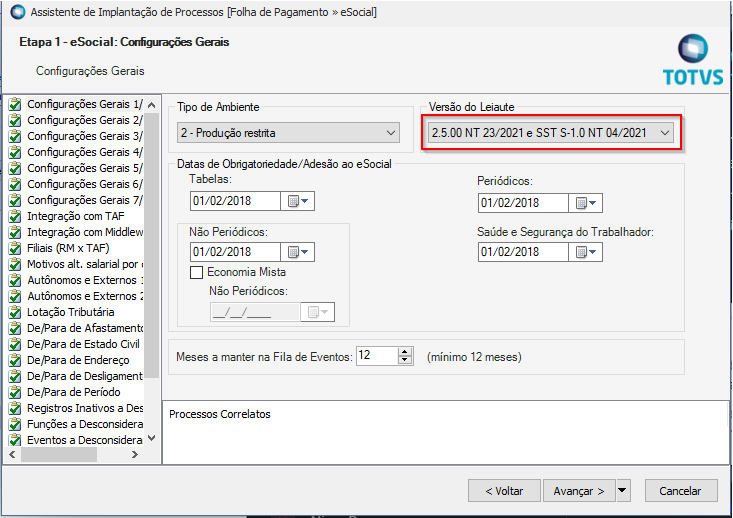Click the checklist icon beside Integração com Middlew
The height and width of the screenshot is (518, 733).
15,232
